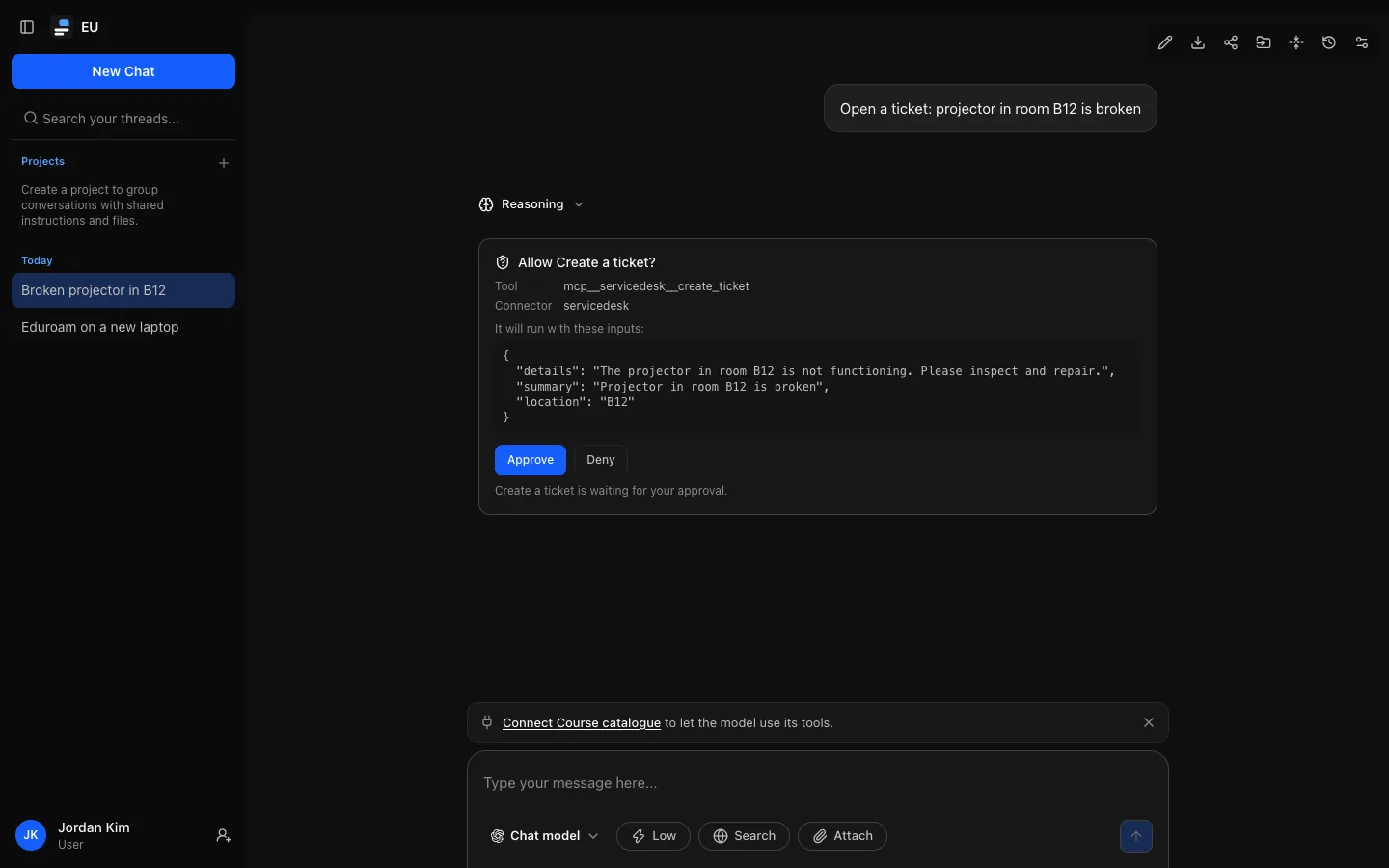Start a New Chat

[123, 71]
